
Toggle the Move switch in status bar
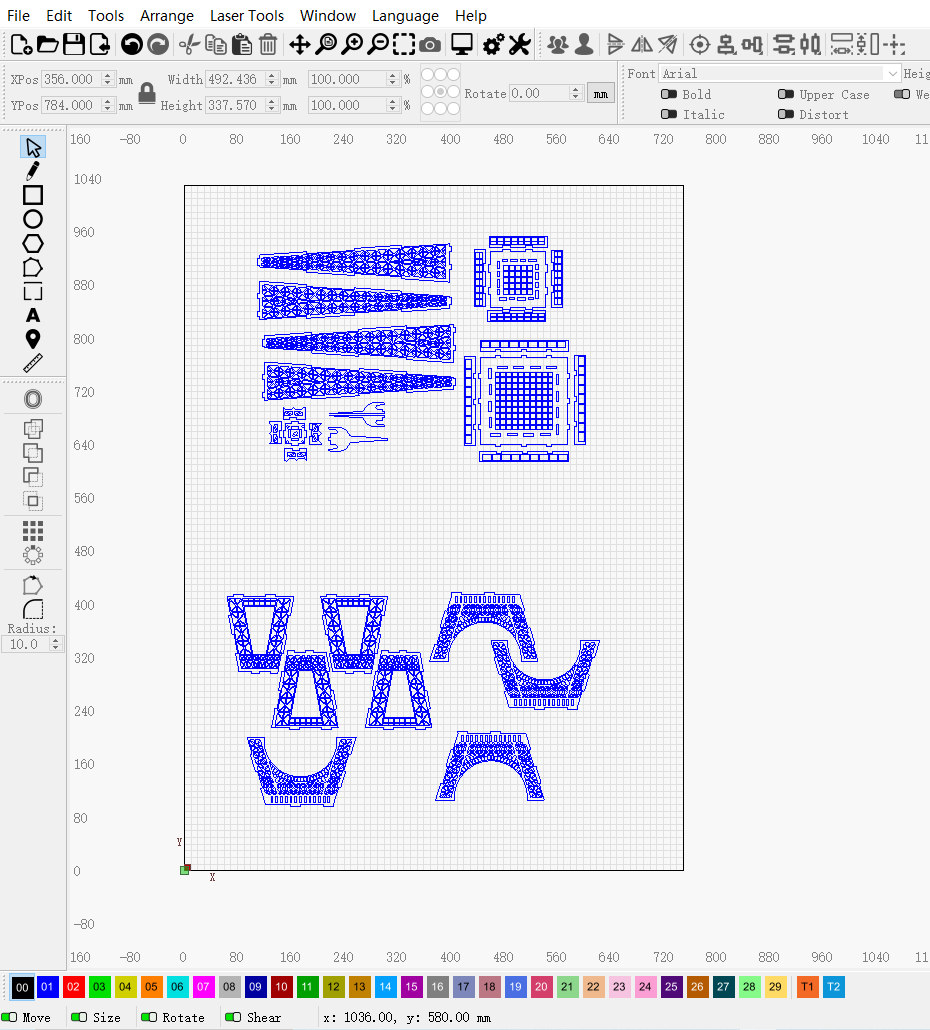point(9,1017)
